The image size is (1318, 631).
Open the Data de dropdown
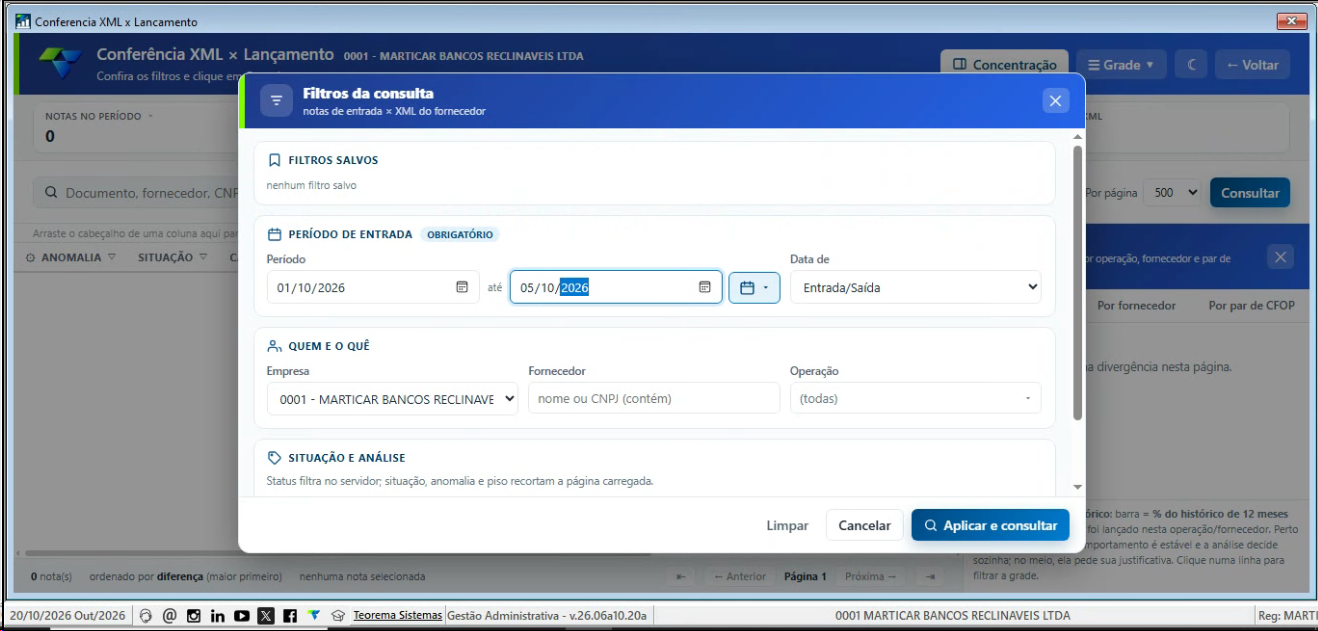[915, 287]
